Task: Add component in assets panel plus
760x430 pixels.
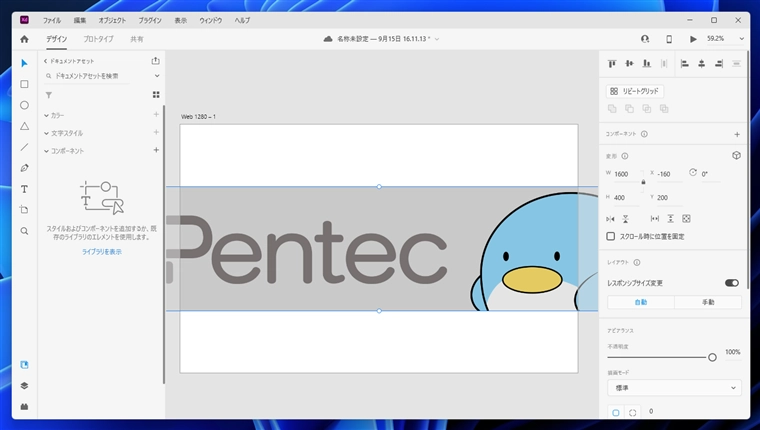Action: [x=156, y=150]
